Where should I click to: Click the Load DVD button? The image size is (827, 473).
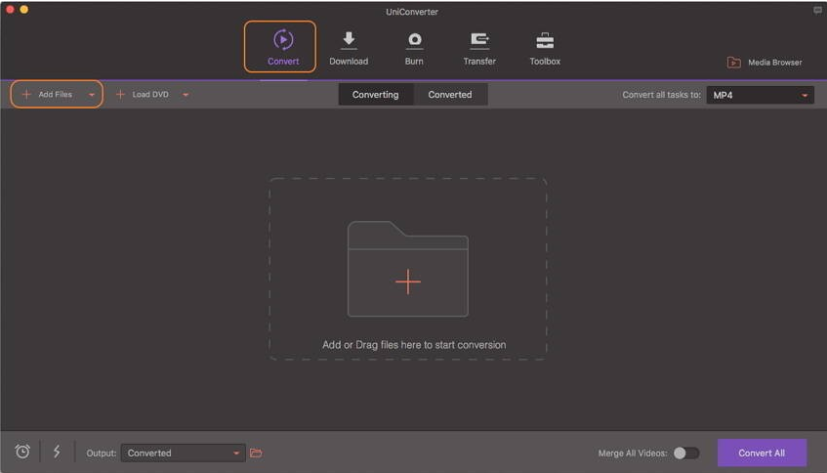(142, 94)
